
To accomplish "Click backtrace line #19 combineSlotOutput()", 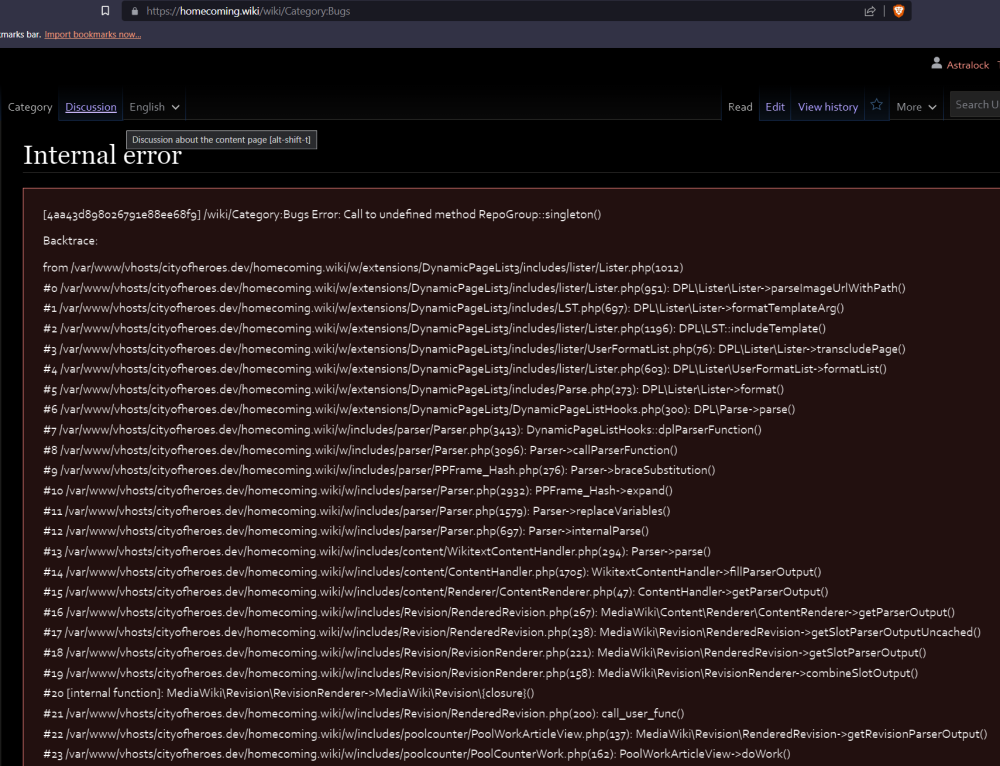I will point(481,673).
